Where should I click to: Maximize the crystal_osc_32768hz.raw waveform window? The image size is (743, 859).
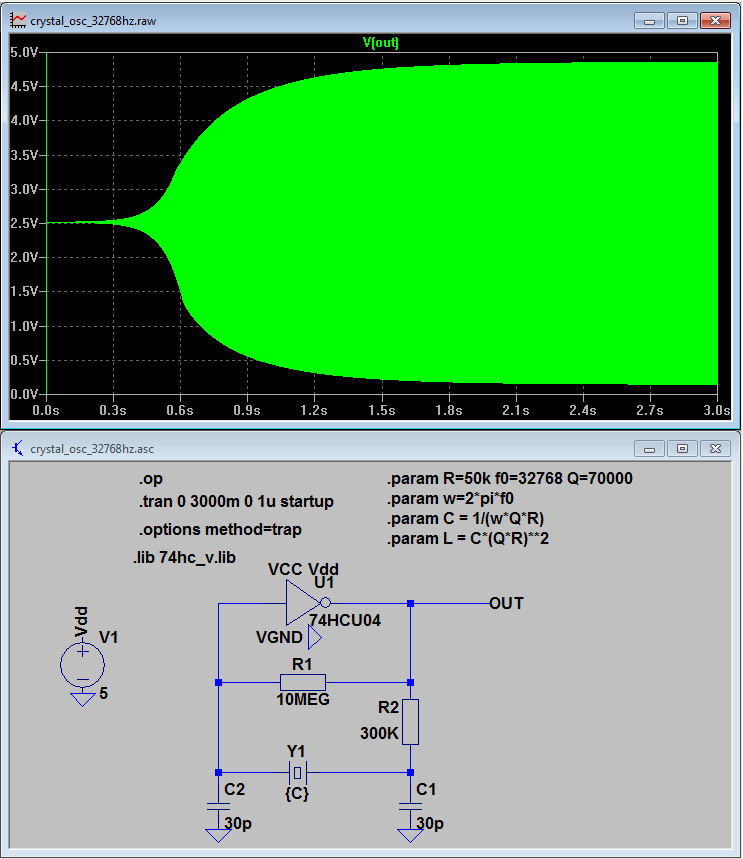(682, 21)
